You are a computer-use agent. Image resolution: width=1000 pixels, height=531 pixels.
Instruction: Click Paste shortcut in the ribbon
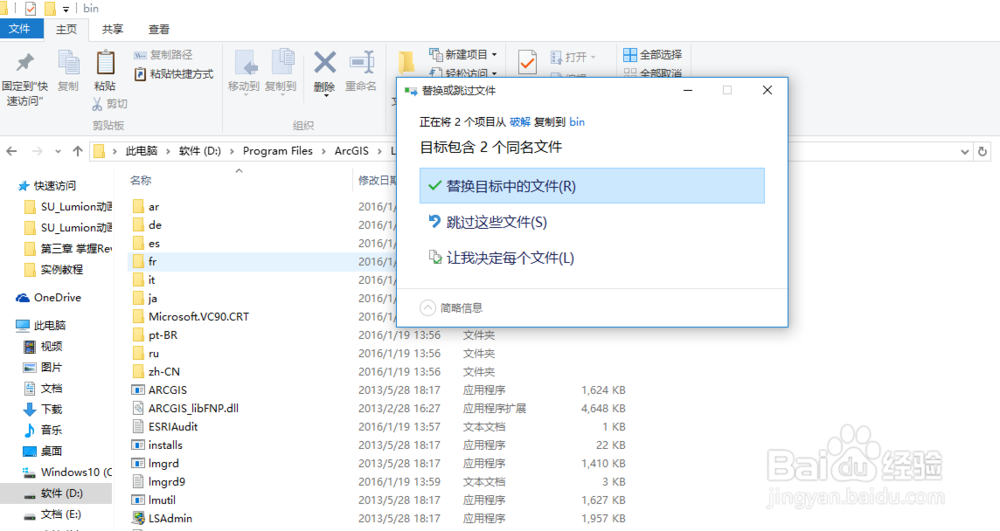[173, 74]
